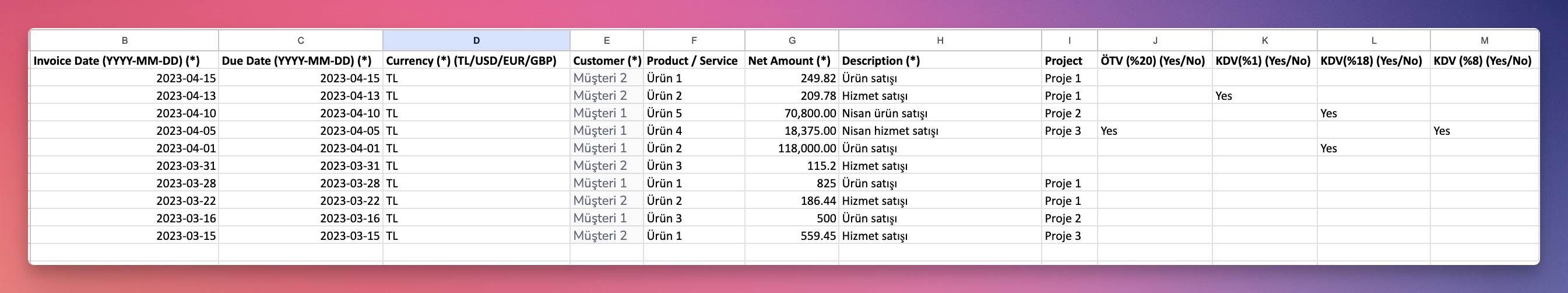Select the 'Ürün 4' product cell
The width and height of the screenshot is (1568, 293).
pyautogui.click(x=693, y=131)
